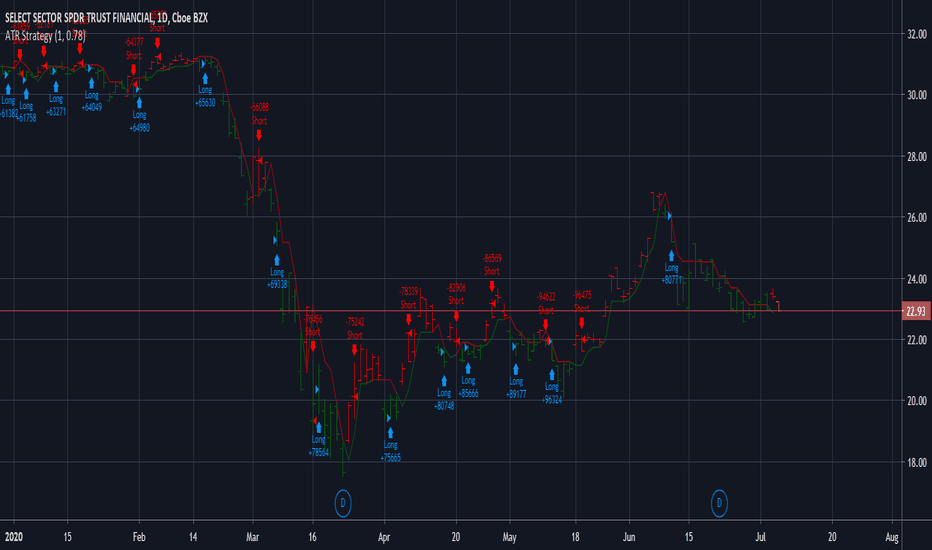Click the dividend D marker near late June

point(719,503)
